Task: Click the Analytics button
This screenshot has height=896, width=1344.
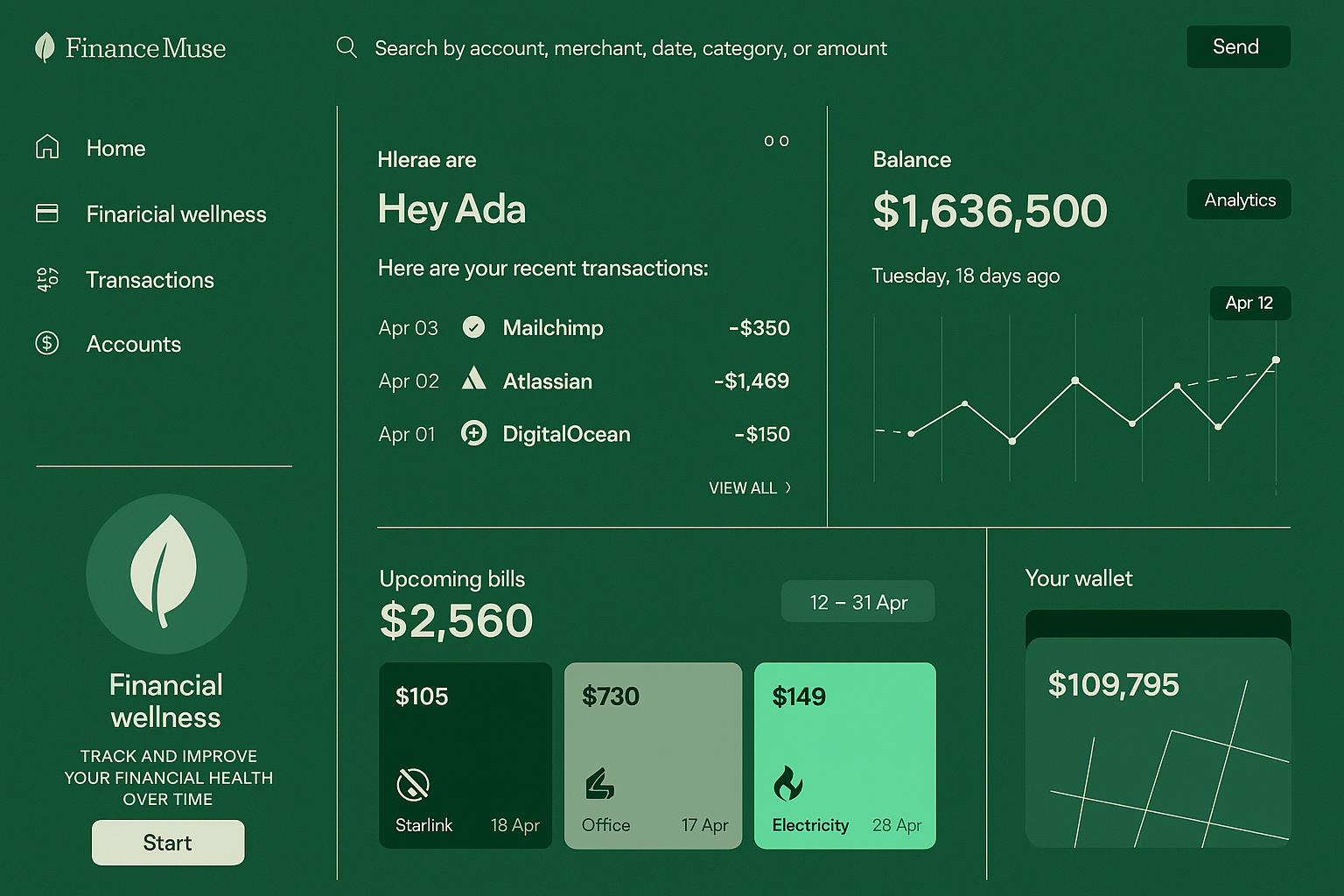Action: click(x=1239, y=199)
